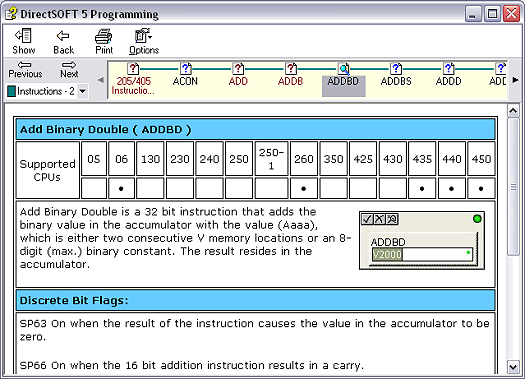
Task: Select the ADDBS topic in browse bar
Action: click(x=396, y=75)
